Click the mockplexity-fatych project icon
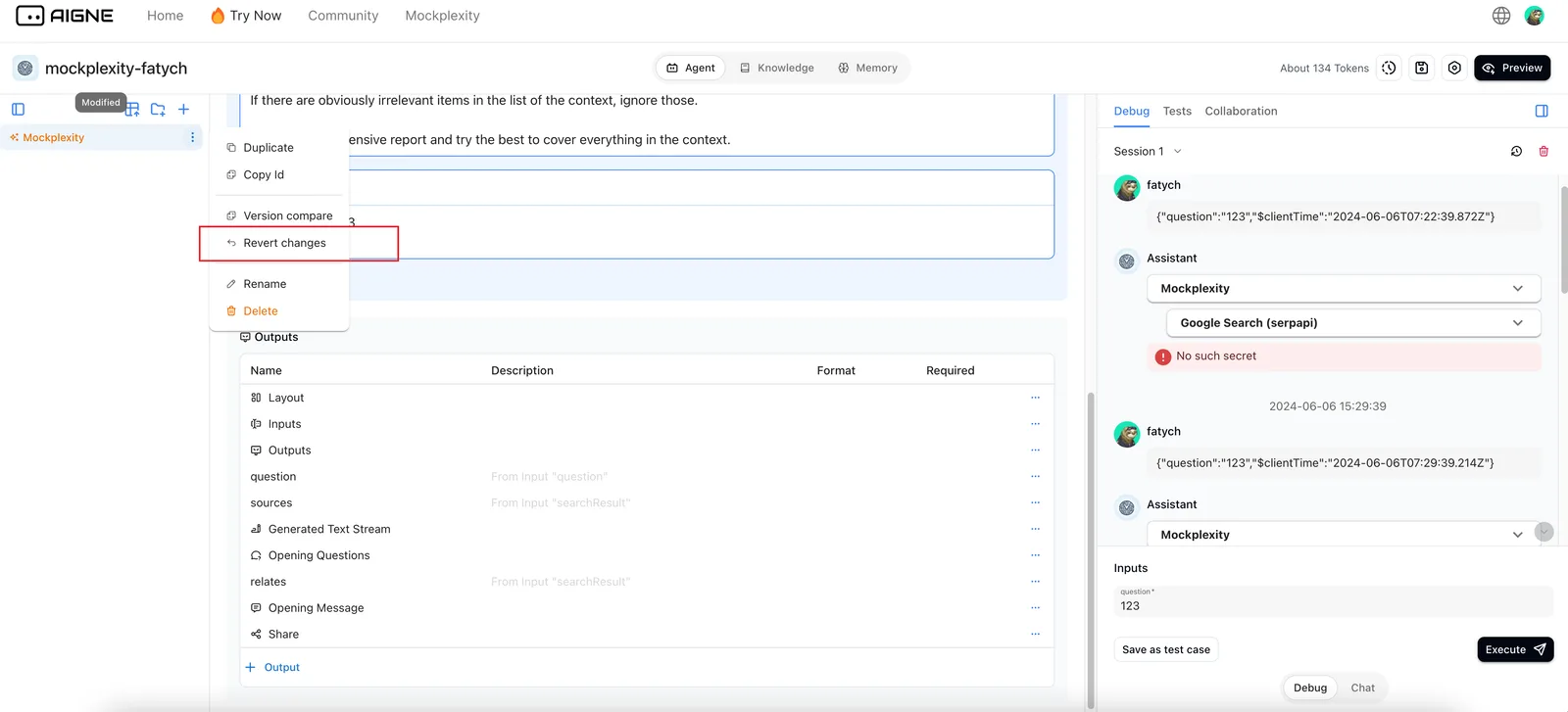 click(25, 68)
